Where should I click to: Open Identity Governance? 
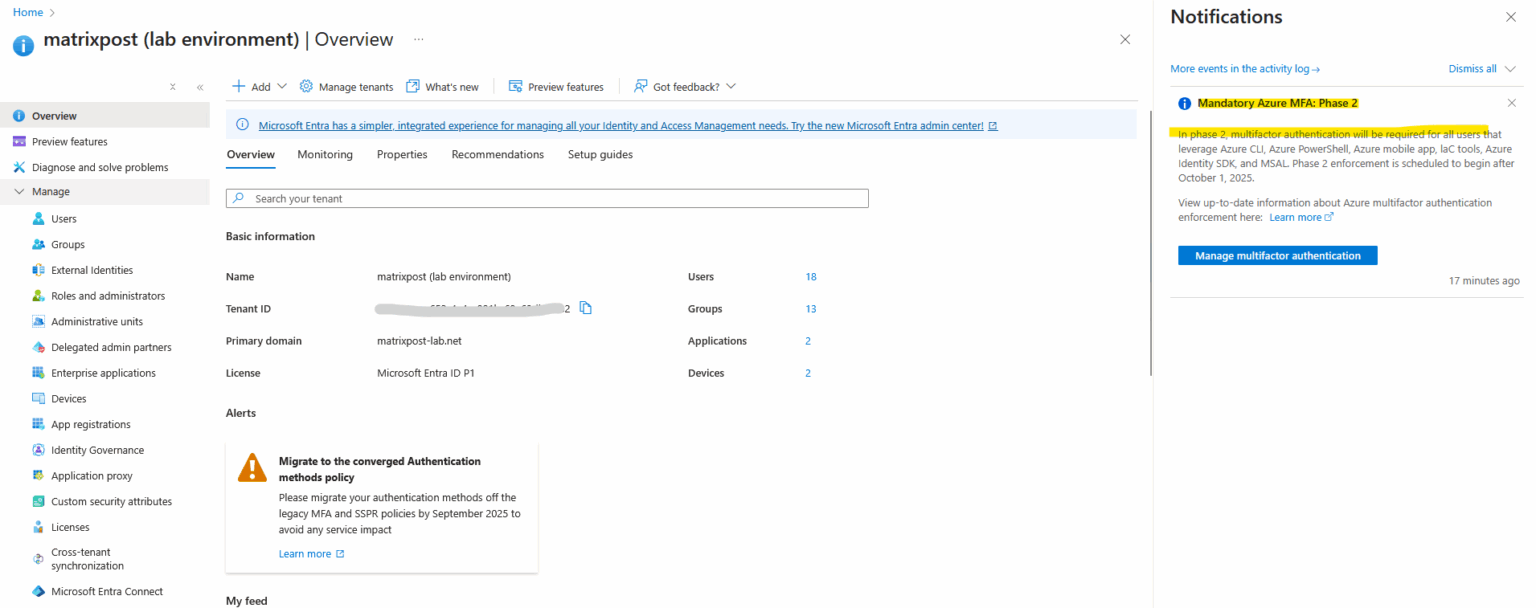97,449
